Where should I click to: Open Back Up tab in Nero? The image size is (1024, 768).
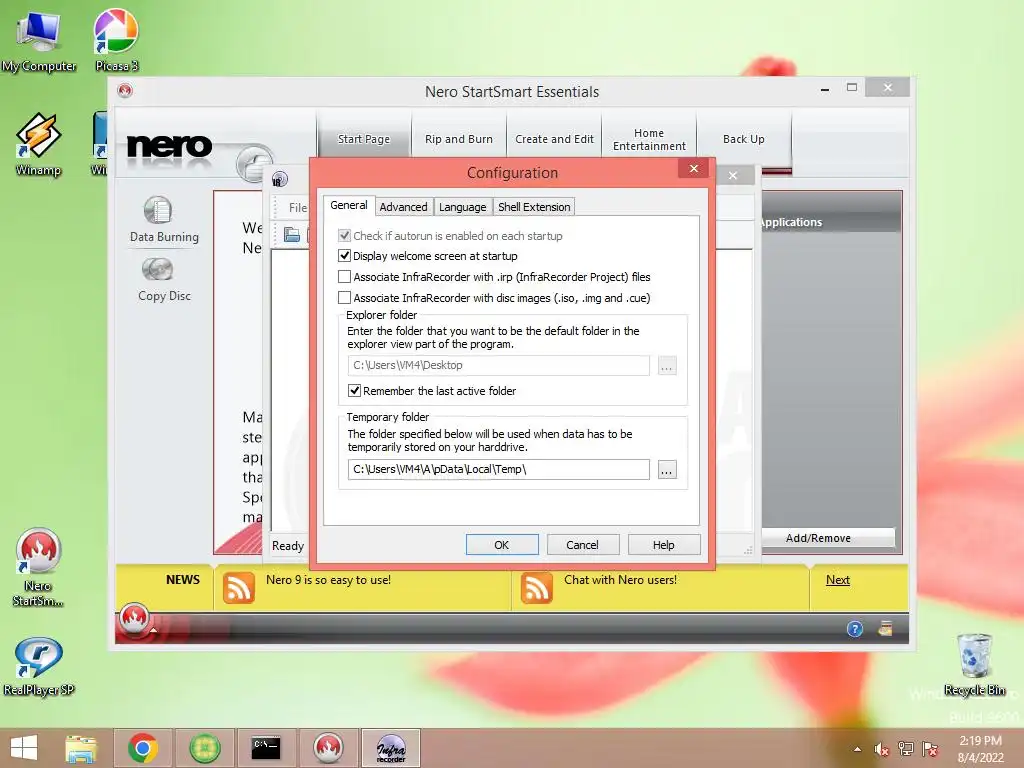point(744,138)
